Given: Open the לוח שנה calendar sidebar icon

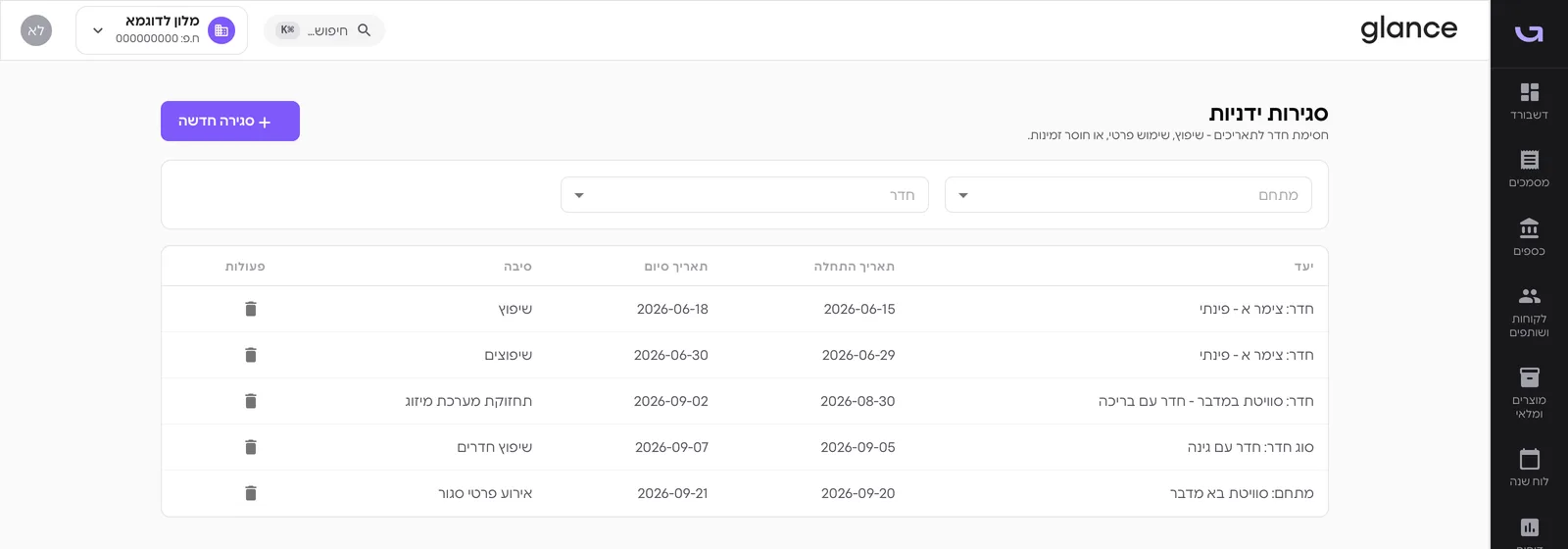Looking at the screenshot, I should tap(1529, 467).
